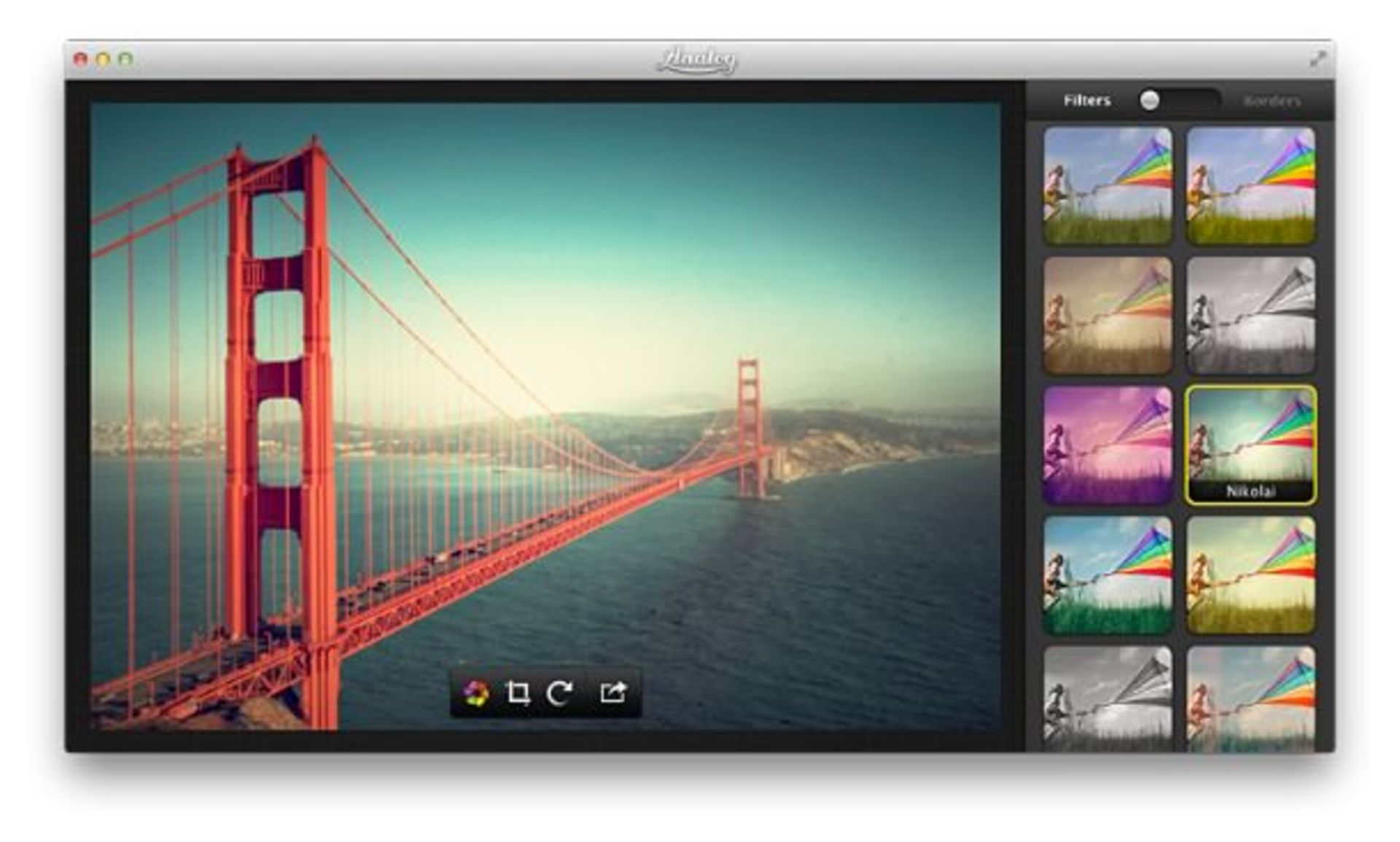Select the top-left filter preview thumbnail

[x=1107, y=184]
